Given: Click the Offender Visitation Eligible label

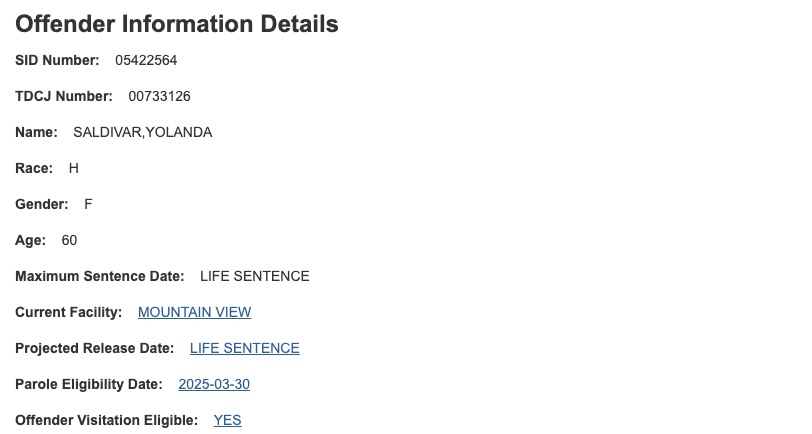Looking at the screenshot, I should pyautogui.click(x=106, y=420).
